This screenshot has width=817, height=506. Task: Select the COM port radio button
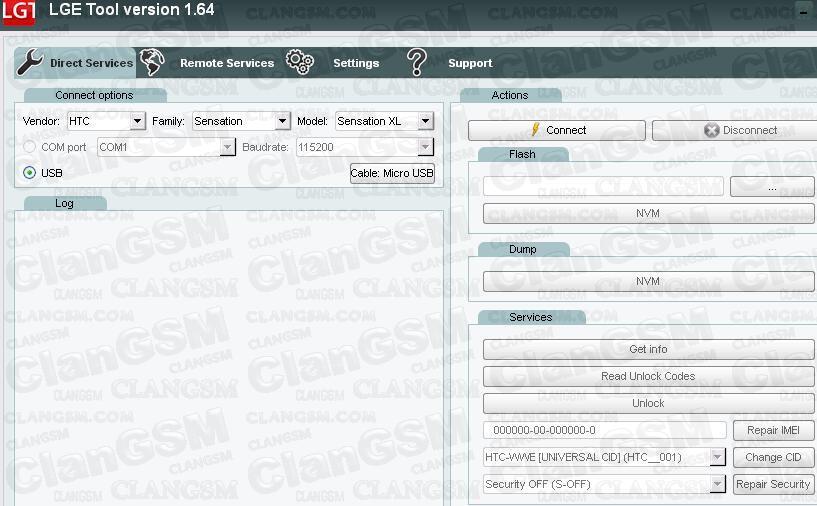tap(30, 147)
